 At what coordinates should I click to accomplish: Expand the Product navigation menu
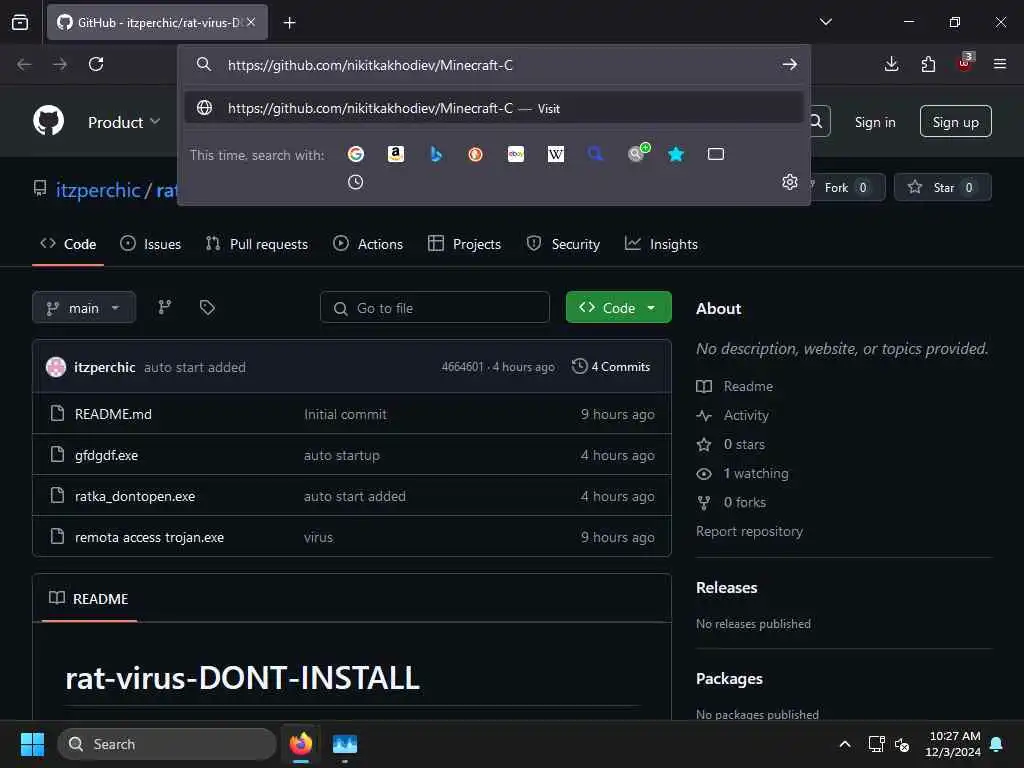coord(123,122)
